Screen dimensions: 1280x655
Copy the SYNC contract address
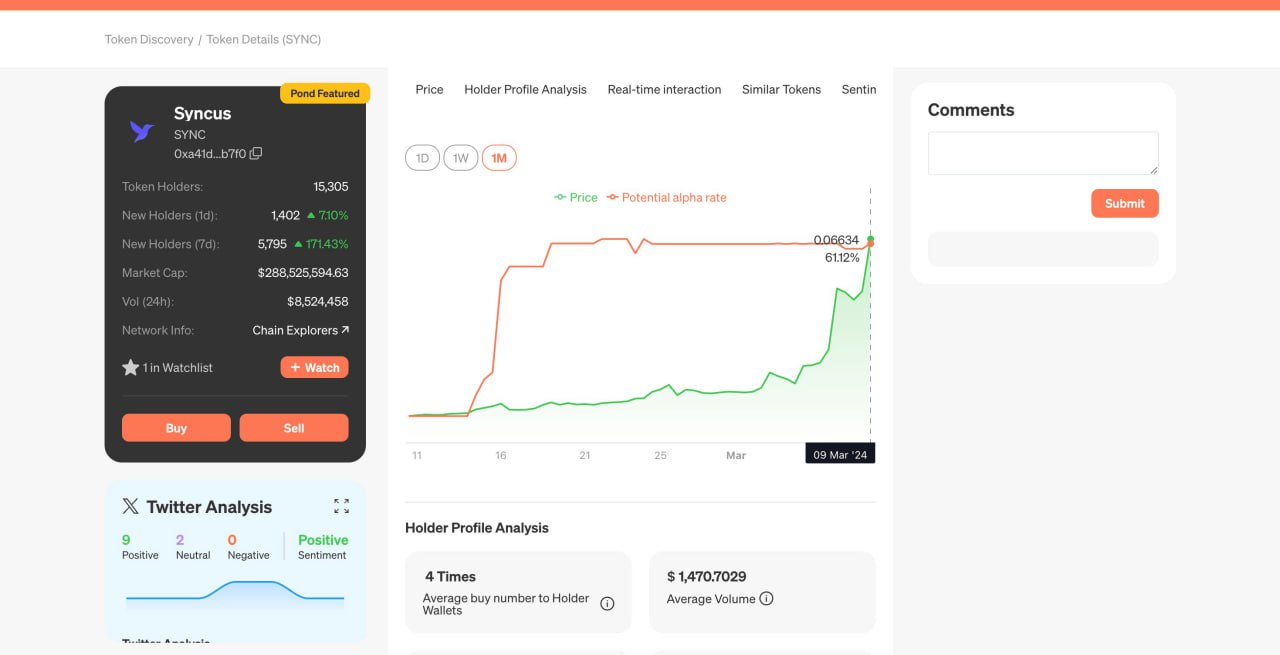(256, 153)
